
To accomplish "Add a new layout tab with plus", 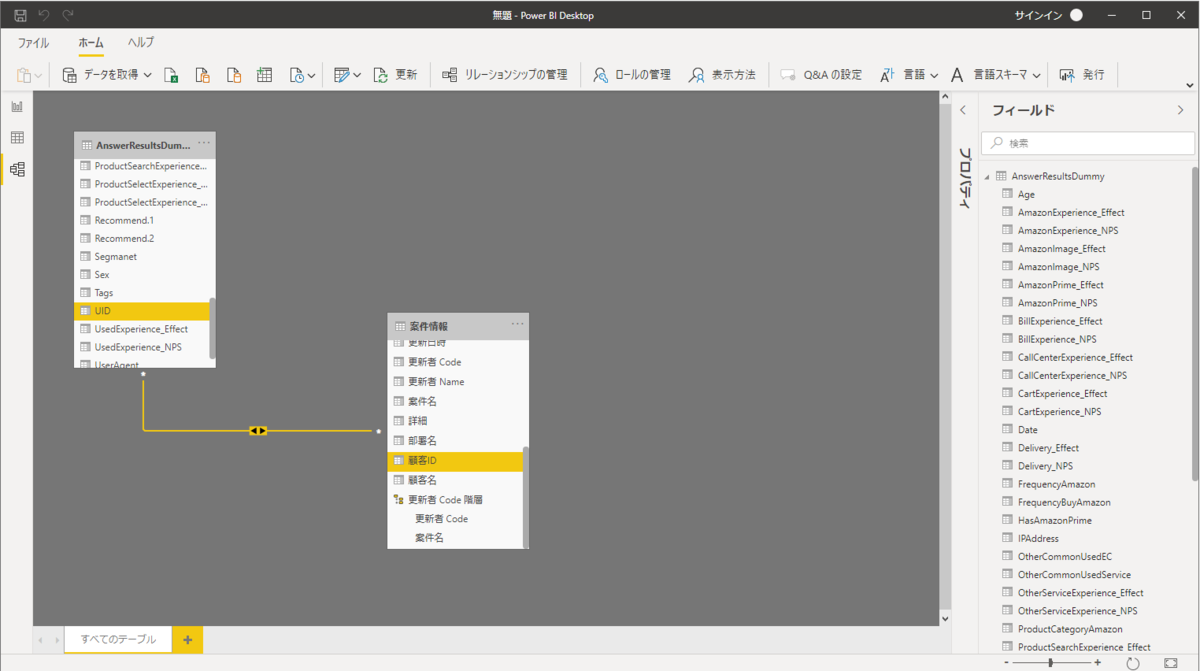I will pyautogui.click(x=187, y=639).
